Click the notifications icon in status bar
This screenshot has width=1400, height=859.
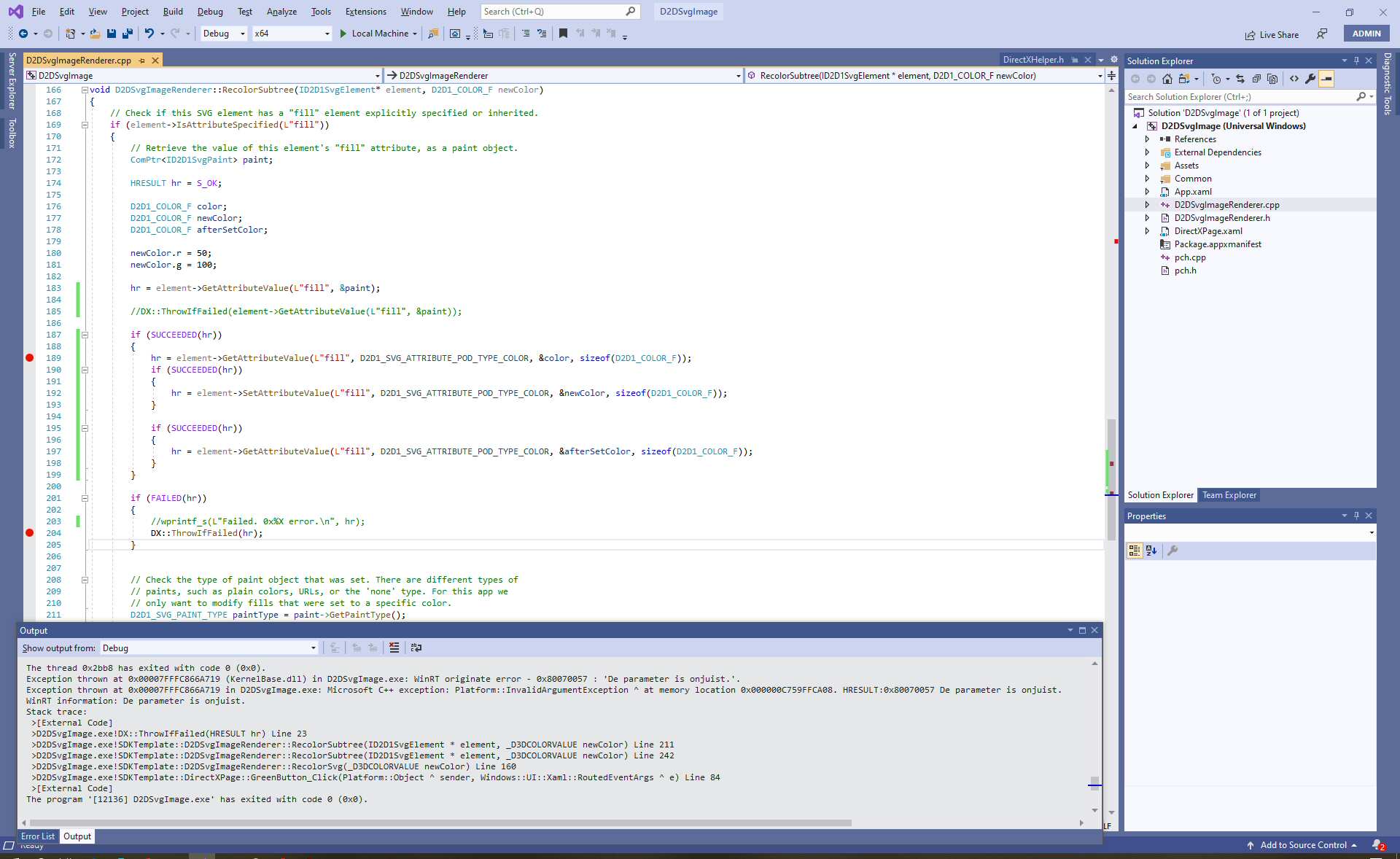click(1378, 845)
